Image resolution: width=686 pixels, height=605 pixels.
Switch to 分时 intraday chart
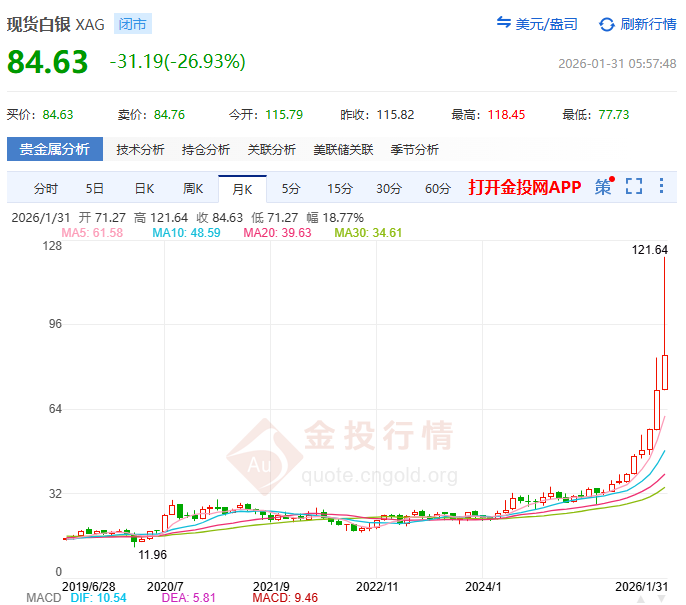point(46,188)
